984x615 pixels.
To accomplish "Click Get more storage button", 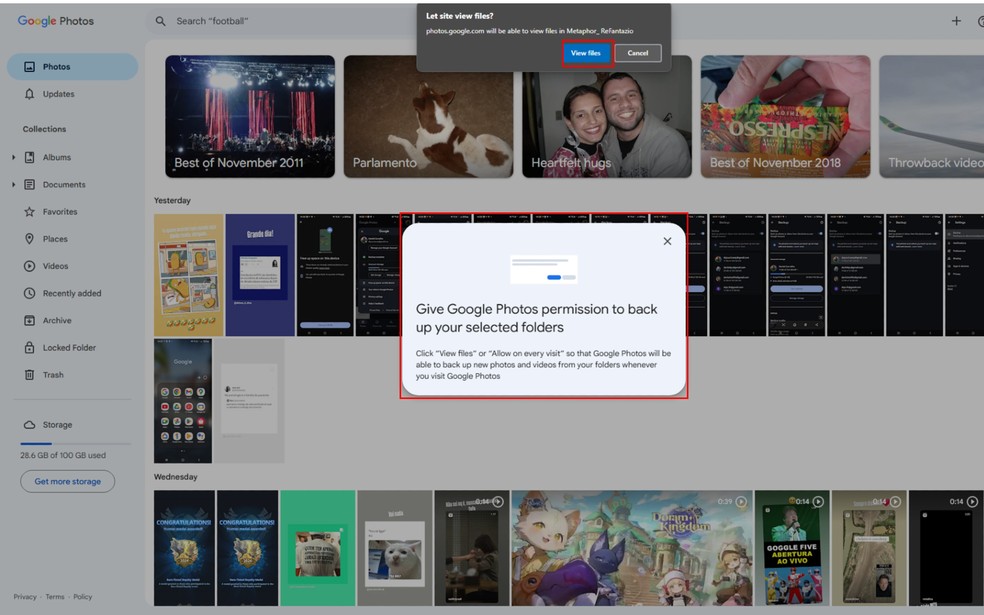I will pos(67,481).
